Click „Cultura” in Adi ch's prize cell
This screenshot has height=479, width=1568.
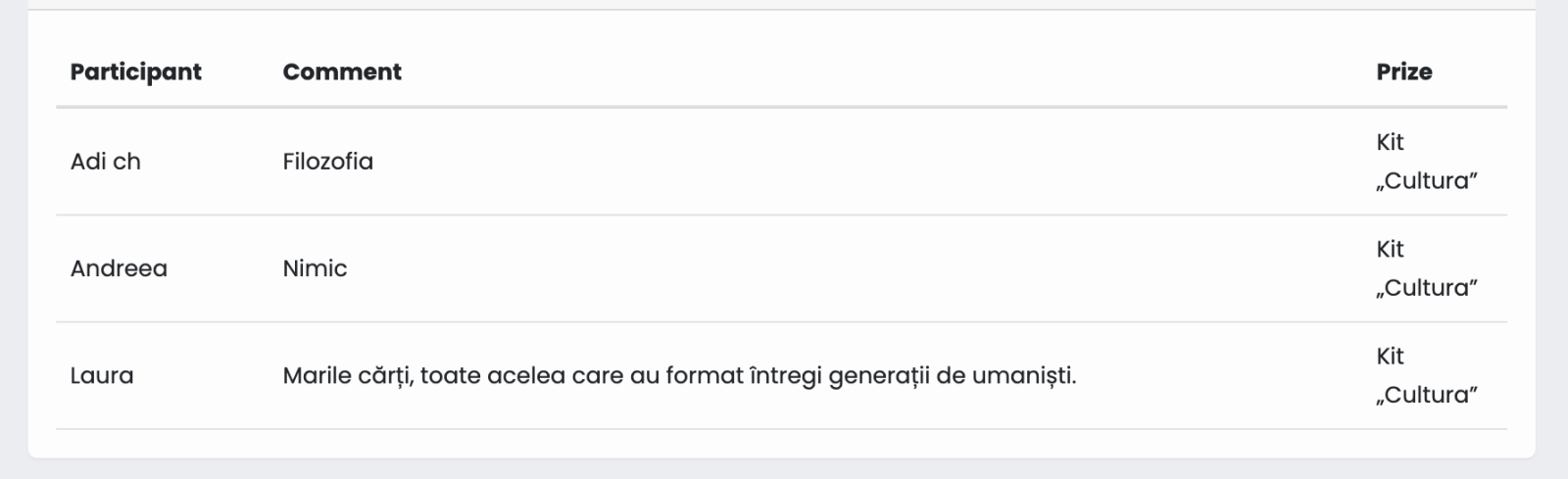[1426, 181]
